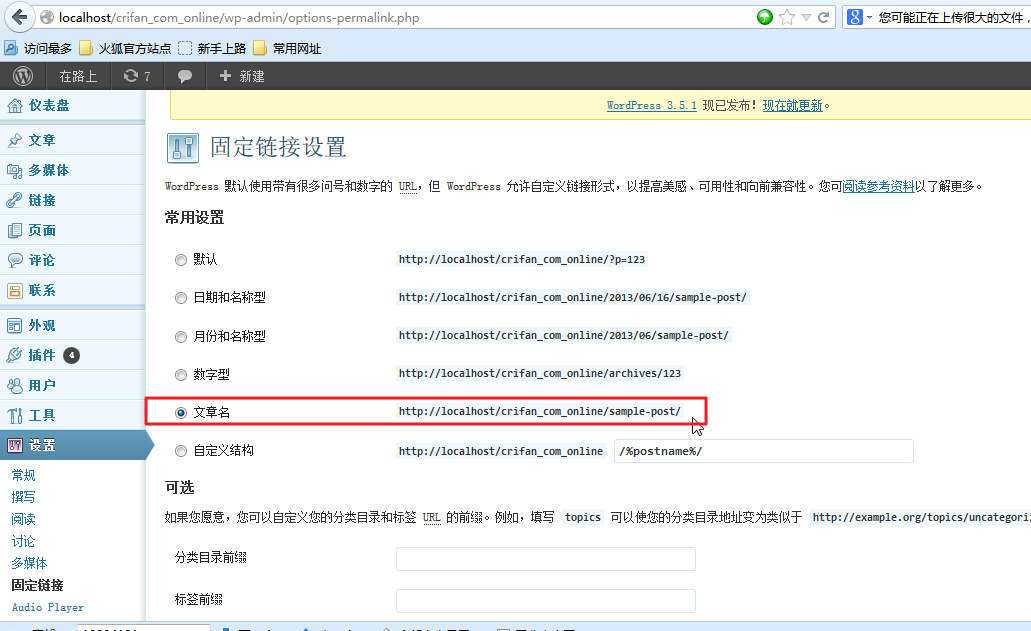This screenshot has height=631, width=1031.
Task: Select the 日期和名称型 radio button
Action: (x=181, y=298)
